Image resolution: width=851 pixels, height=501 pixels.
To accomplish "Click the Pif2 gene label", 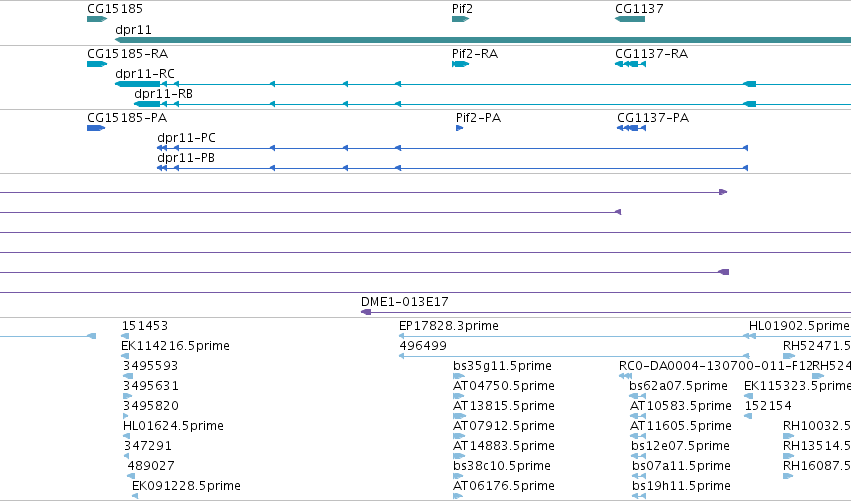I will coord(462,9).
